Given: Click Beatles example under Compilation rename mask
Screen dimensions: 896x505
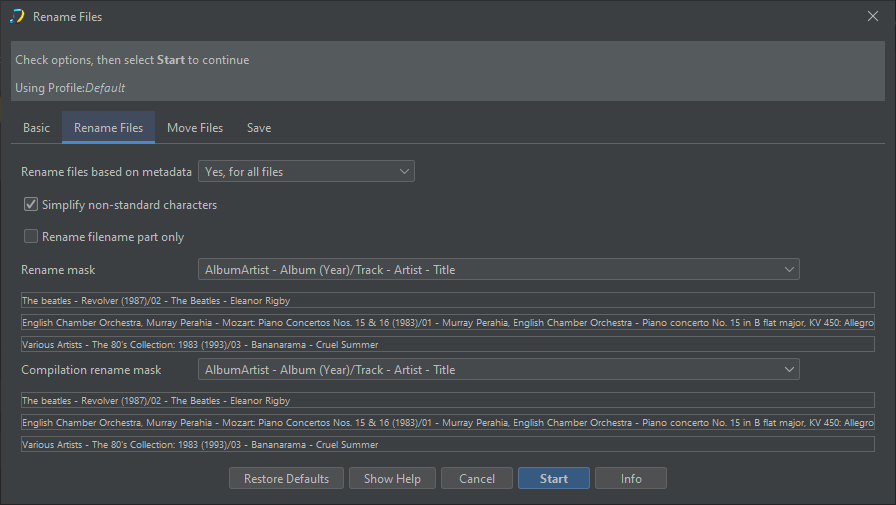Looking at the screenshot, I should point(447,400).
